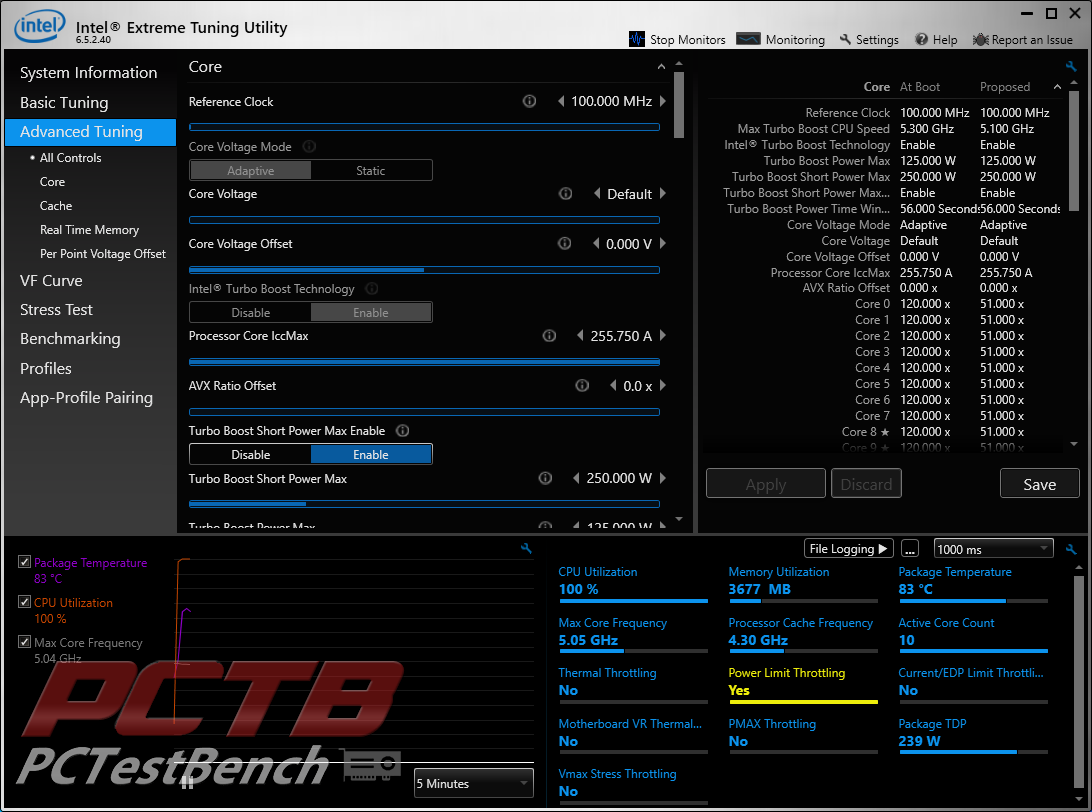The height and width of the screenshot is (812, 1092).
Task: Select Advanced Tuning section
Action: [91, 132]
